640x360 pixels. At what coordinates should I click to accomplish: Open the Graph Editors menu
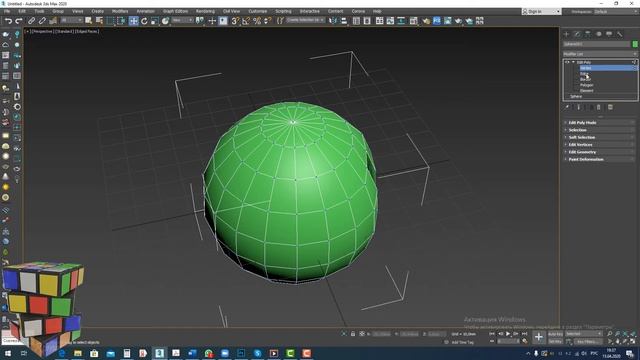(176, 11)
